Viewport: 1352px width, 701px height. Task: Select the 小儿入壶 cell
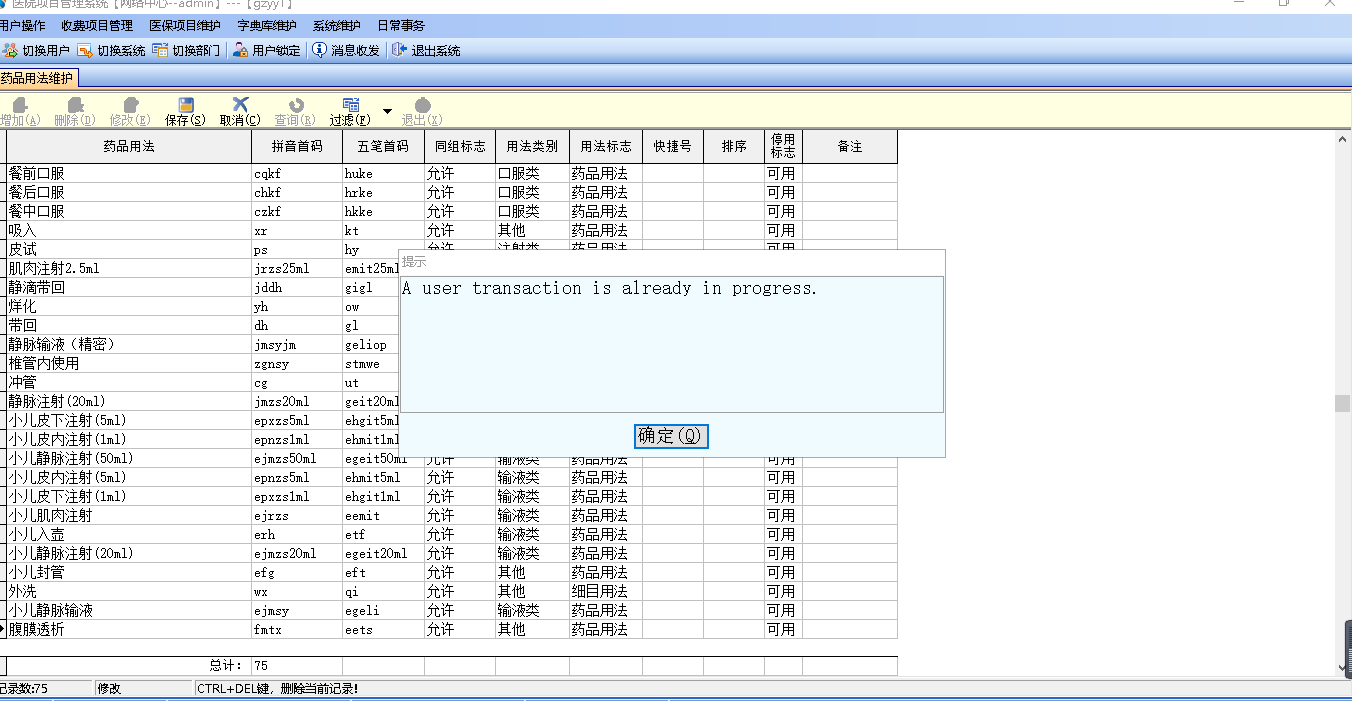(129, 535)
